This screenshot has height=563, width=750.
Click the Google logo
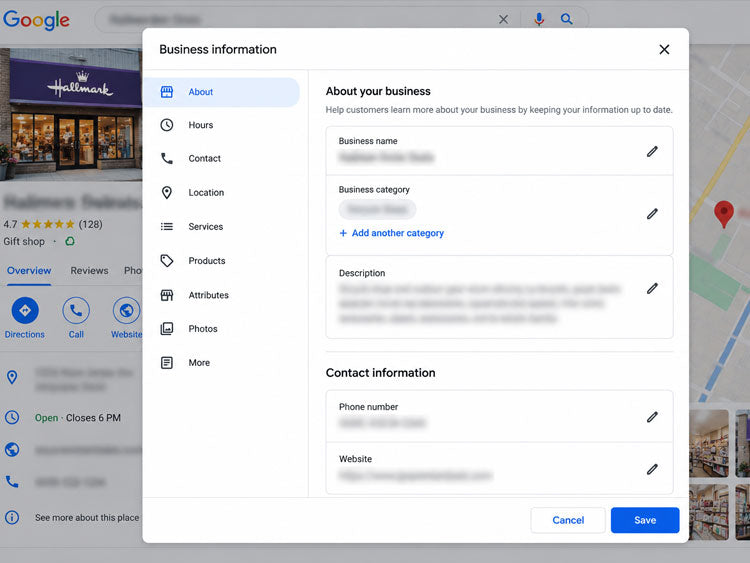tap(36, 20)
